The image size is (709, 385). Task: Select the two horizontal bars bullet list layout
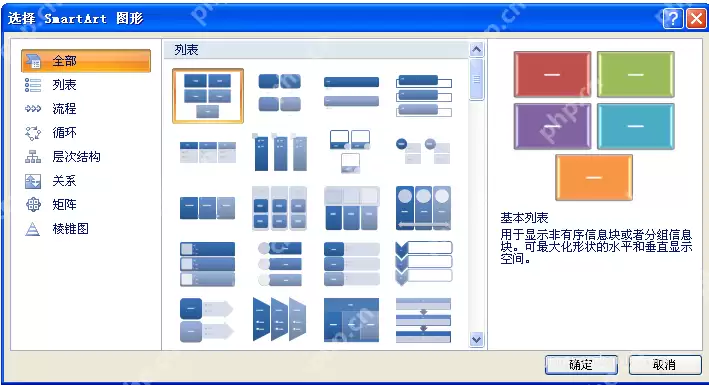[x=351, y=92]
